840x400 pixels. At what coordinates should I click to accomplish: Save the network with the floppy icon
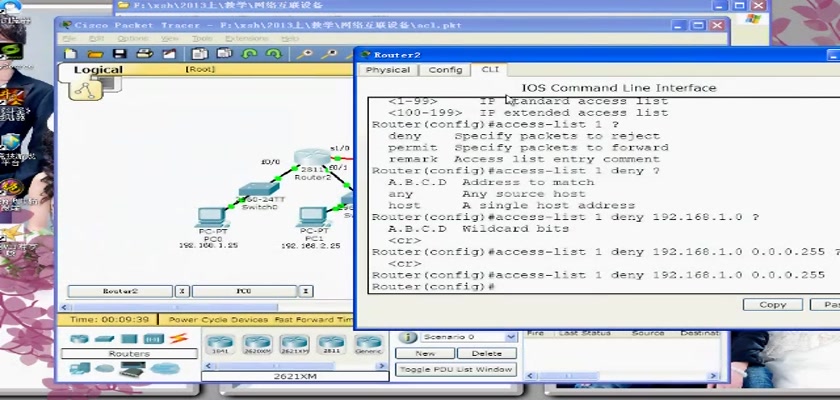119,54
